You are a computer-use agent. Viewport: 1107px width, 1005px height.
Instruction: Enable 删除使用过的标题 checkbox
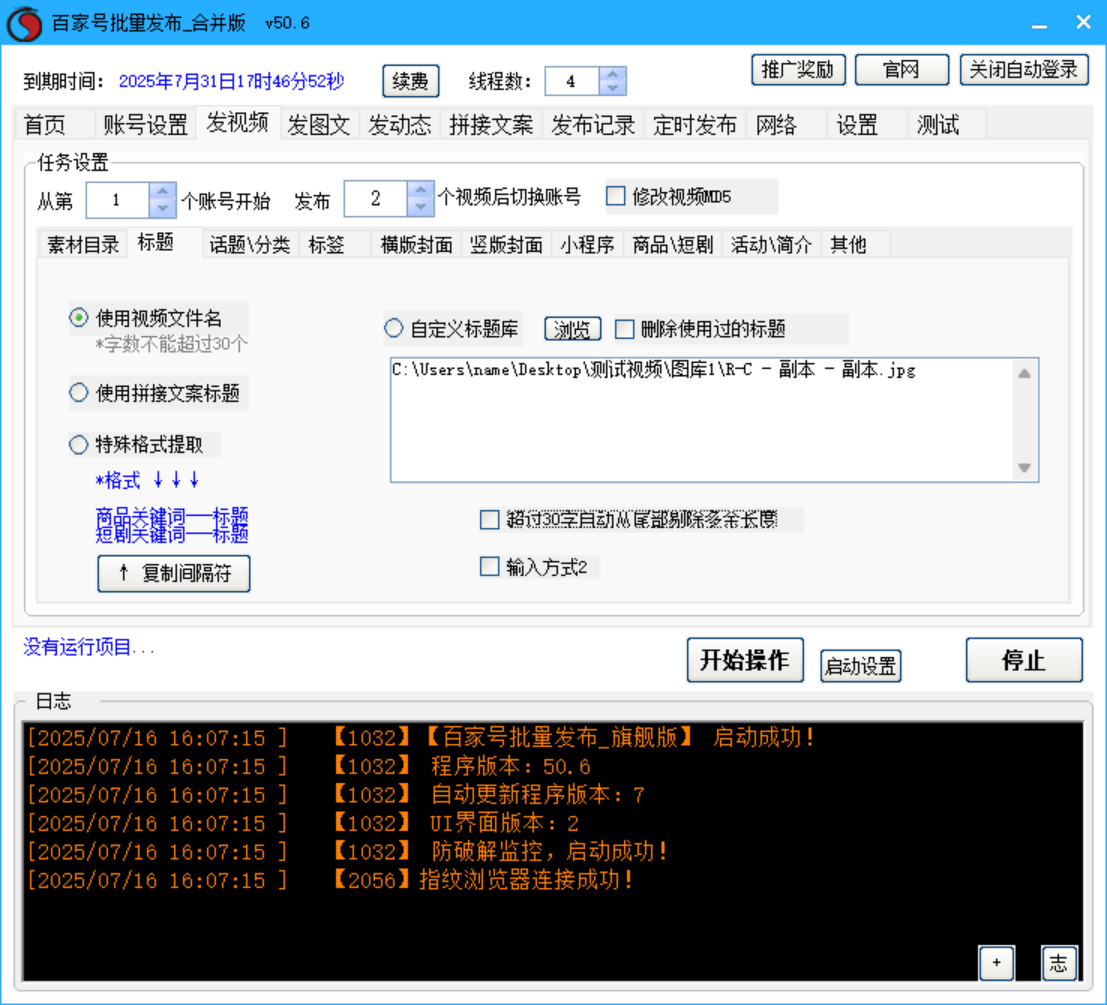coord(625,329)
